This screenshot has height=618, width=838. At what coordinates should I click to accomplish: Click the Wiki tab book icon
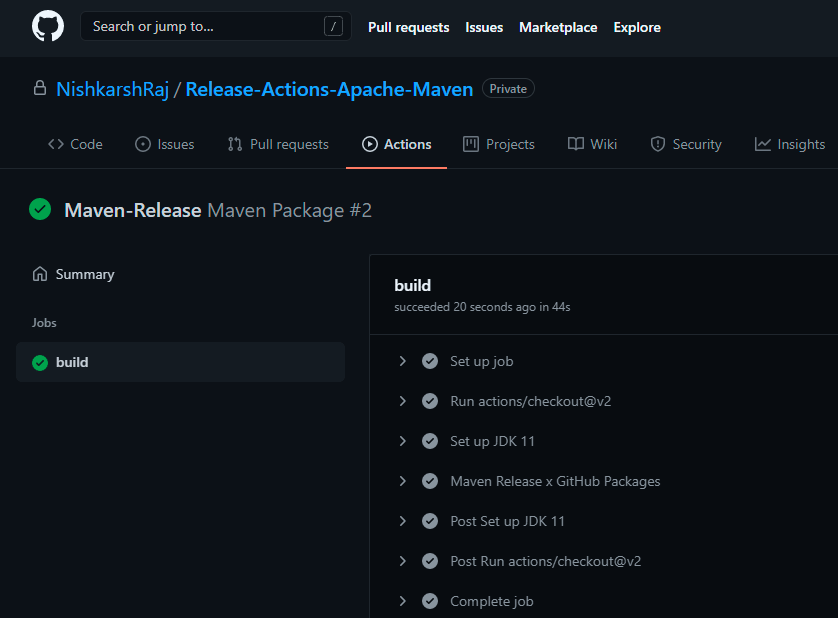coord(576,144)
